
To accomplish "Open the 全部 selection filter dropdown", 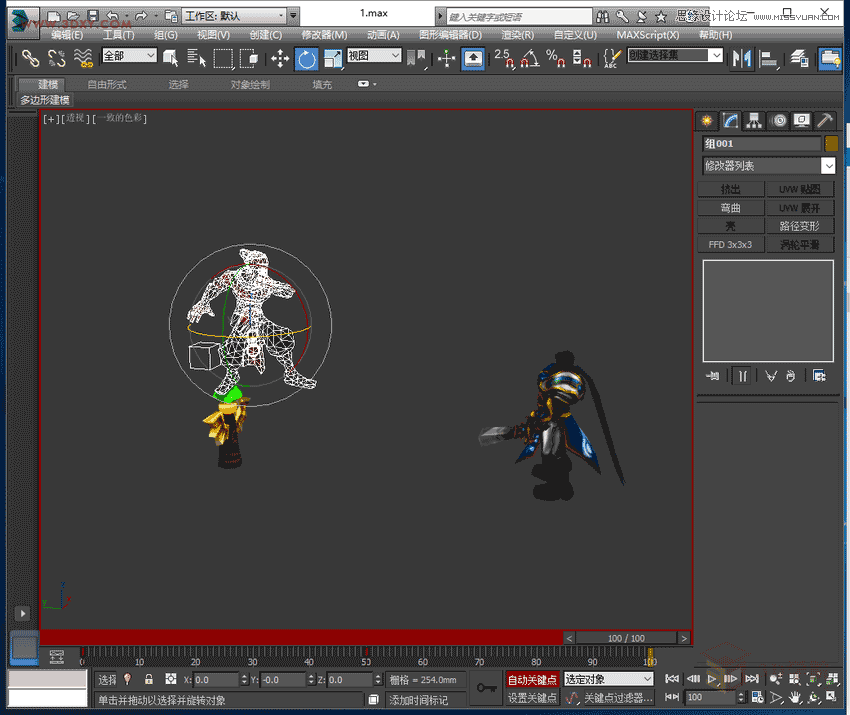I will coord(129,57).
